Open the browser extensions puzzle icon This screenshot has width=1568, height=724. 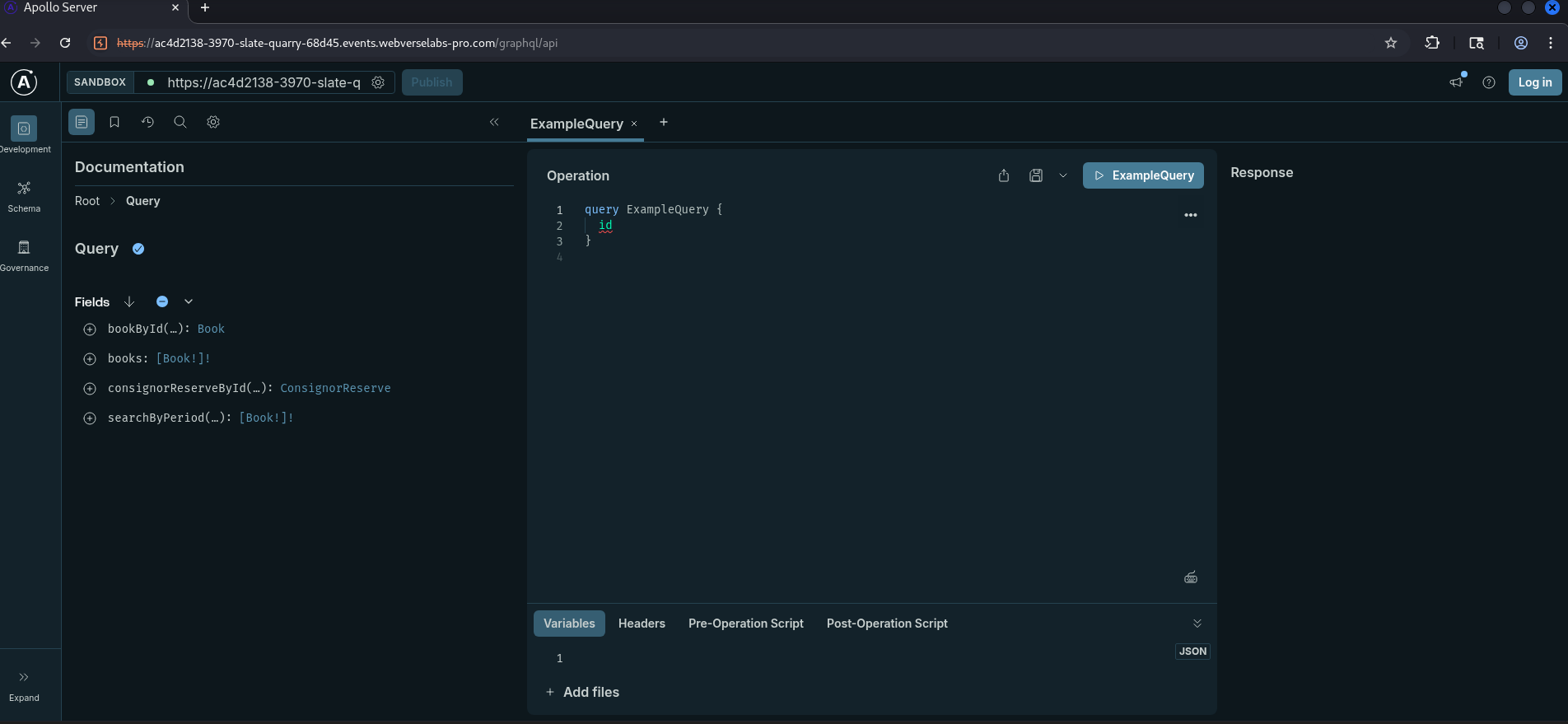click(x=1432, y=43)
